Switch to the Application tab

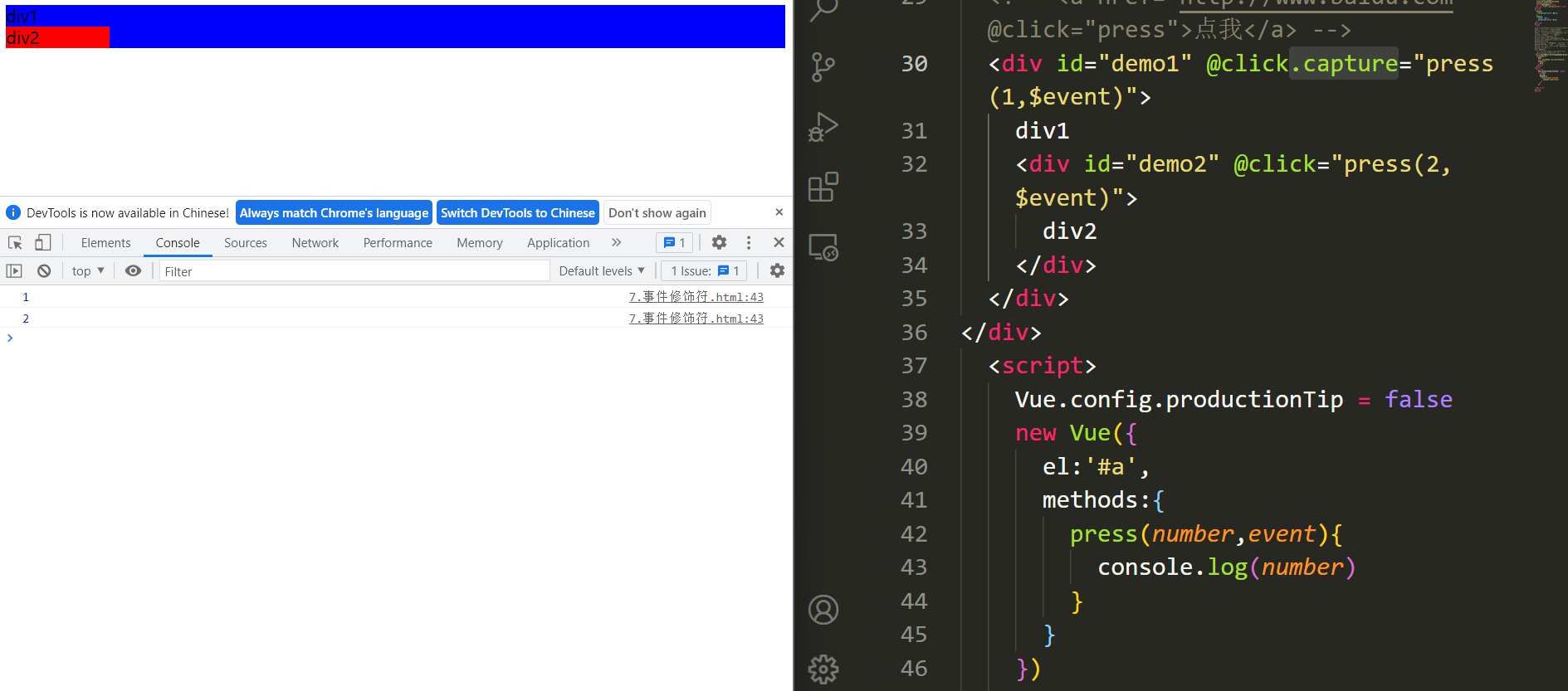pos(559,242)
